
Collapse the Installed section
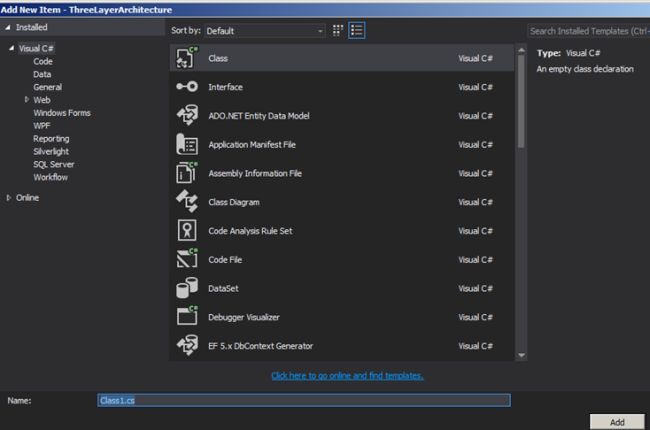coord(7,27)
